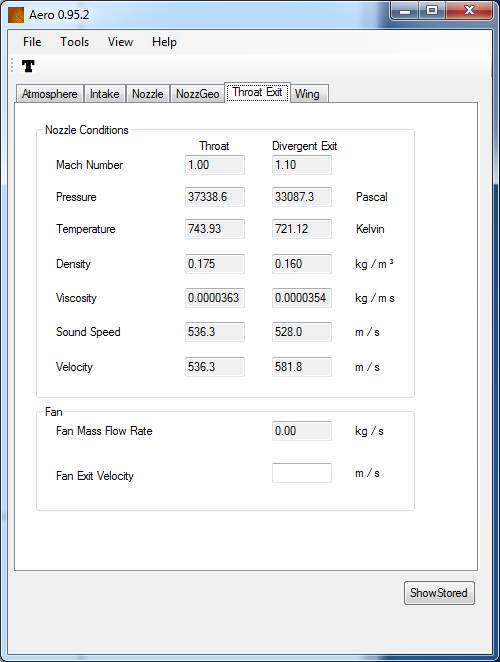Go to the NozzGeo tab

197,94
